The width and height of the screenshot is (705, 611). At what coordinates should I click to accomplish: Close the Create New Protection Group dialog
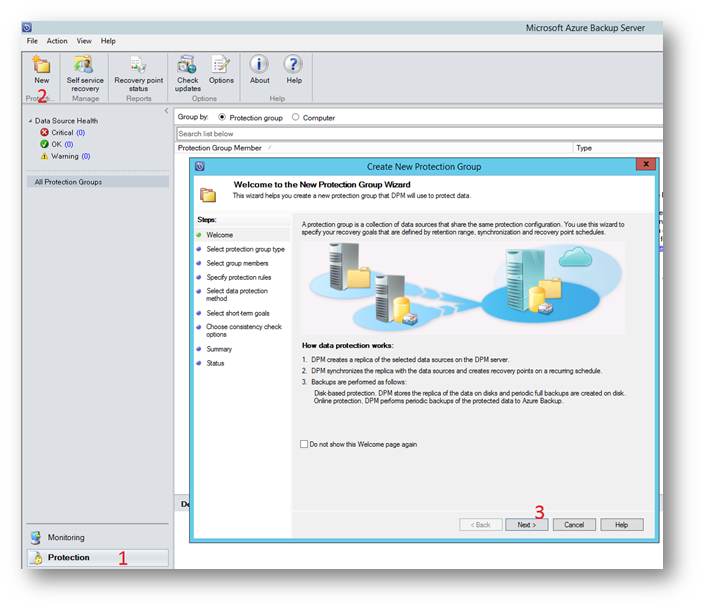tap(646, 164)
